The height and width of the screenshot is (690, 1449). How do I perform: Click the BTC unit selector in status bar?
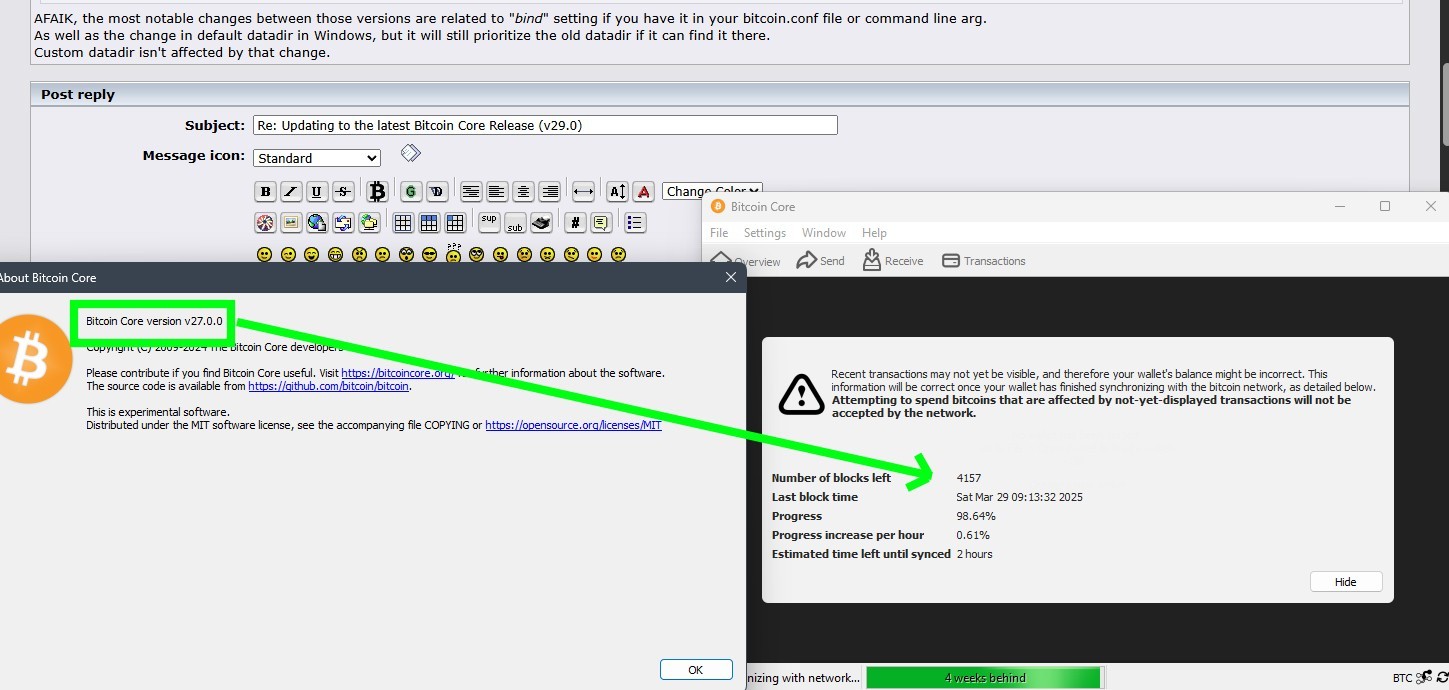pos(1402,678)
